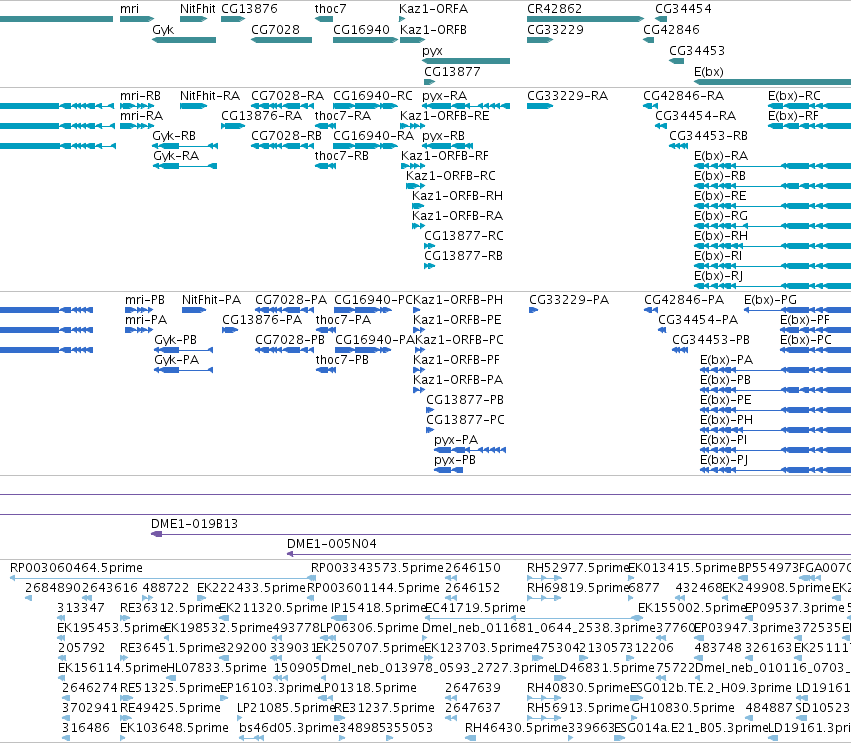Click the EK103648.5prime EST label
This screenshot has height=743, width=851.
point(174,728)
